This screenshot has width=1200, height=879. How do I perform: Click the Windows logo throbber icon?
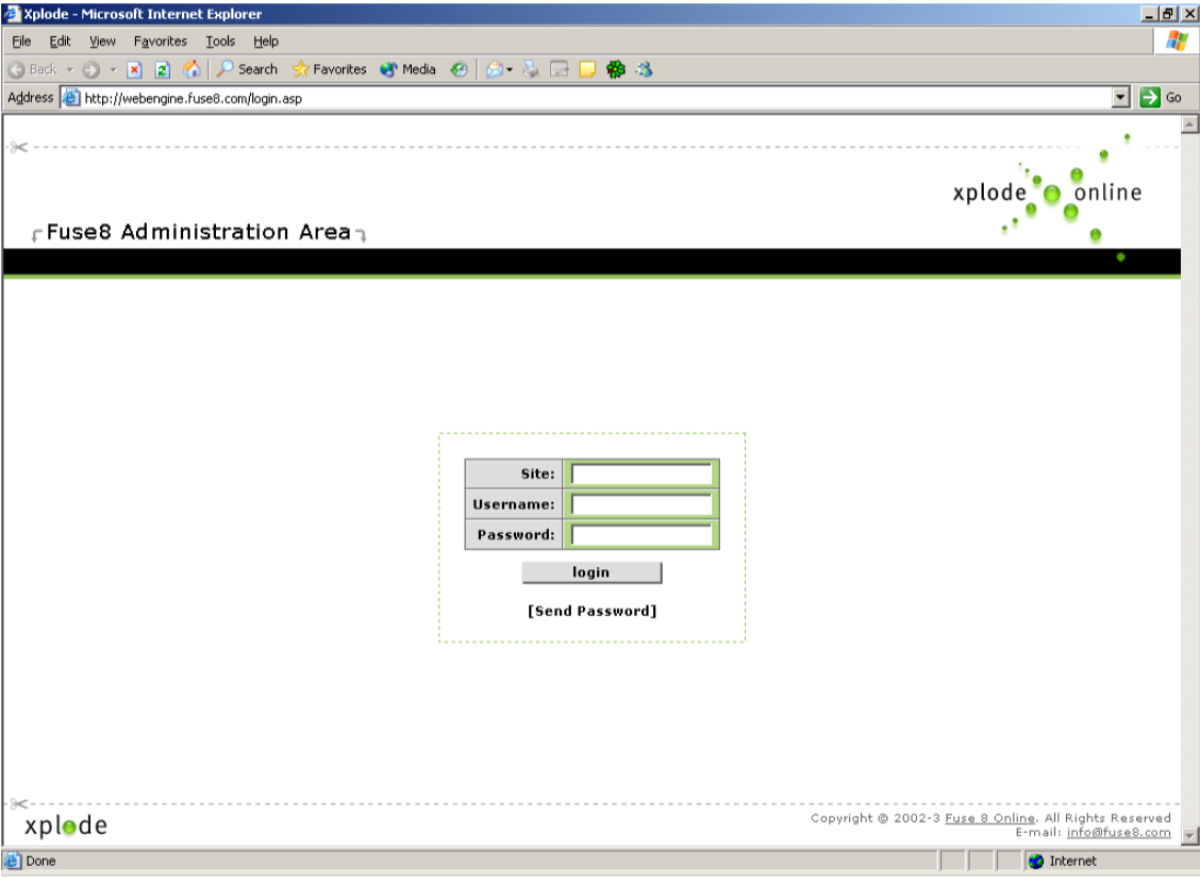pyautogui.click(x=1176, y=41)
